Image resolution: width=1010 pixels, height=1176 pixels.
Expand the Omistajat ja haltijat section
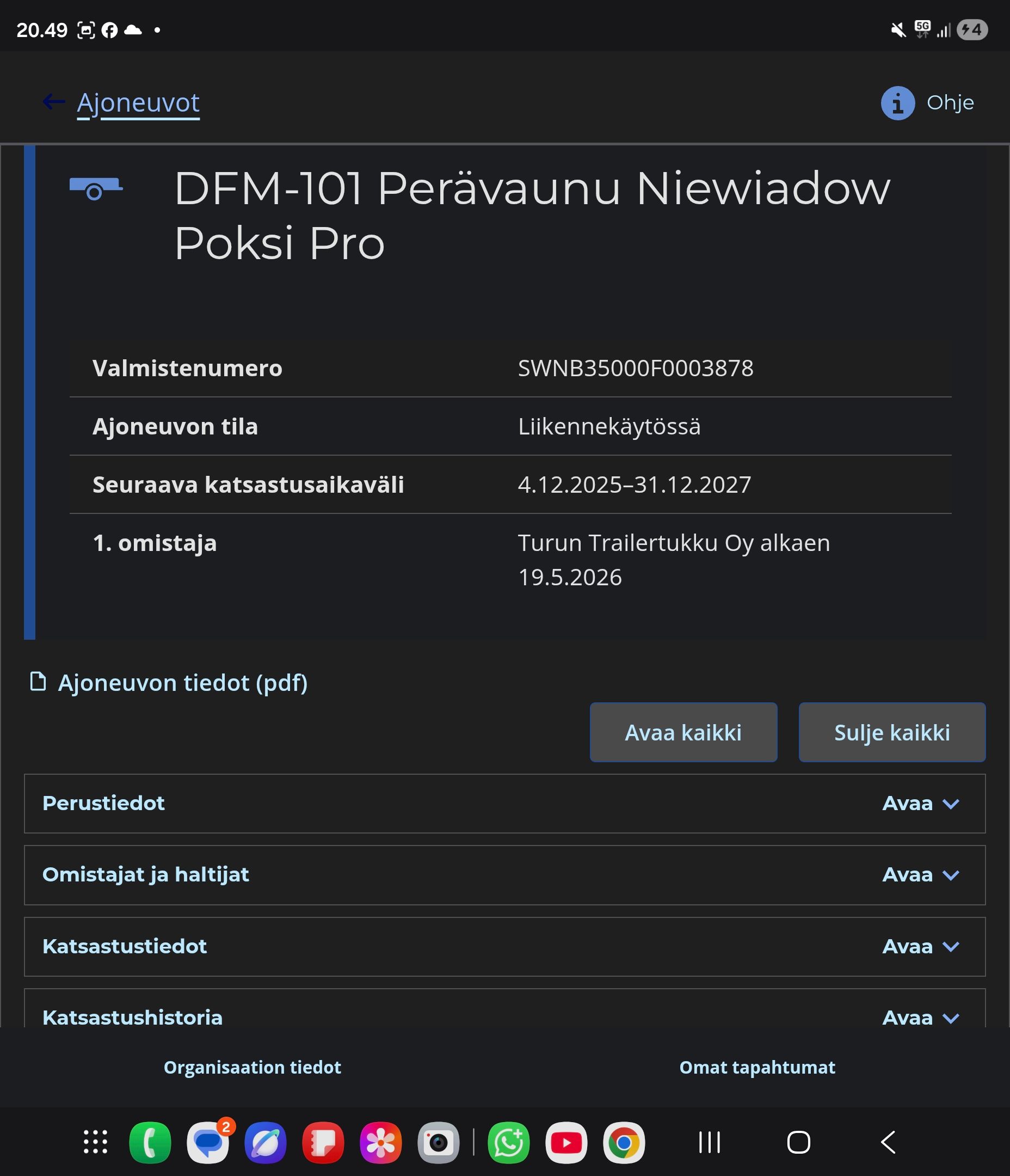[x=504, y=874]
